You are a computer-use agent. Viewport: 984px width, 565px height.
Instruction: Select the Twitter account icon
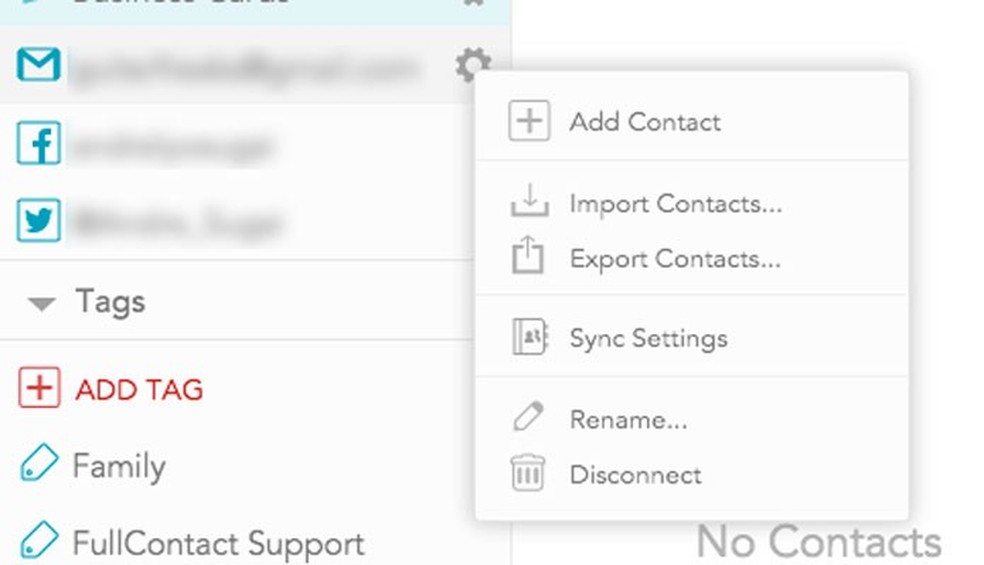tap(39, 221)
